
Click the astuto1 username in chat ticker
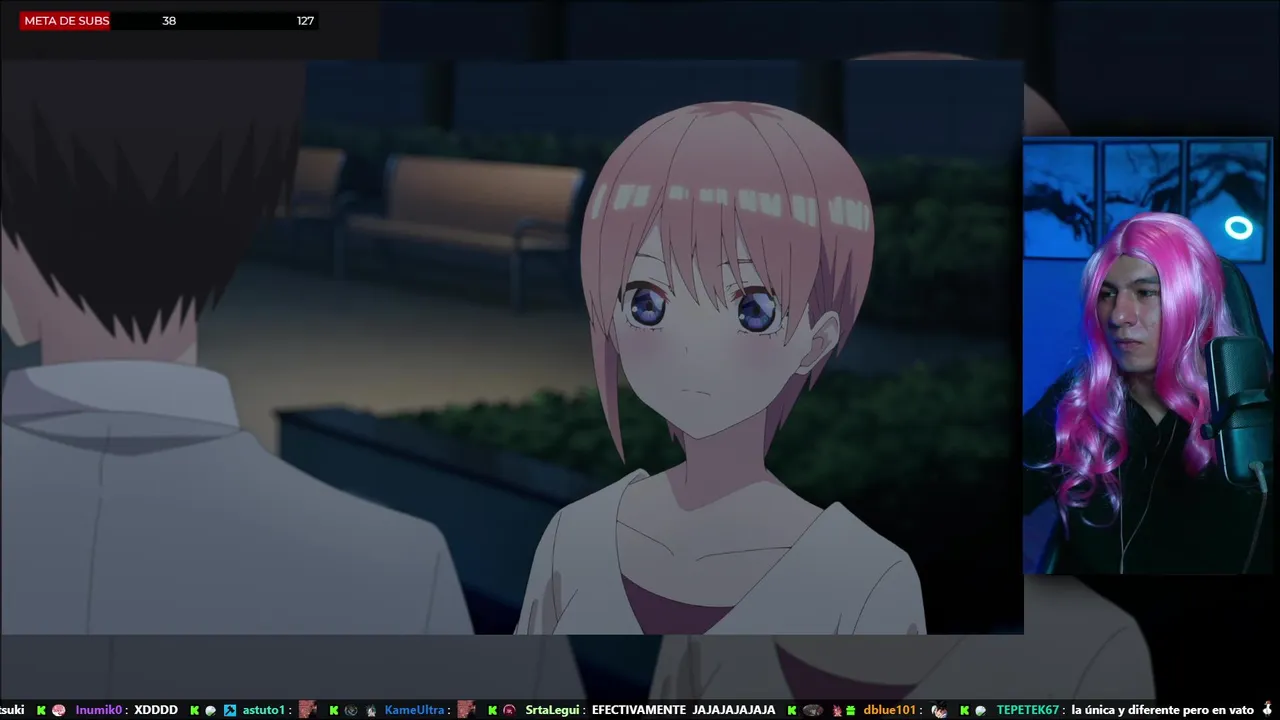(265, 710)
